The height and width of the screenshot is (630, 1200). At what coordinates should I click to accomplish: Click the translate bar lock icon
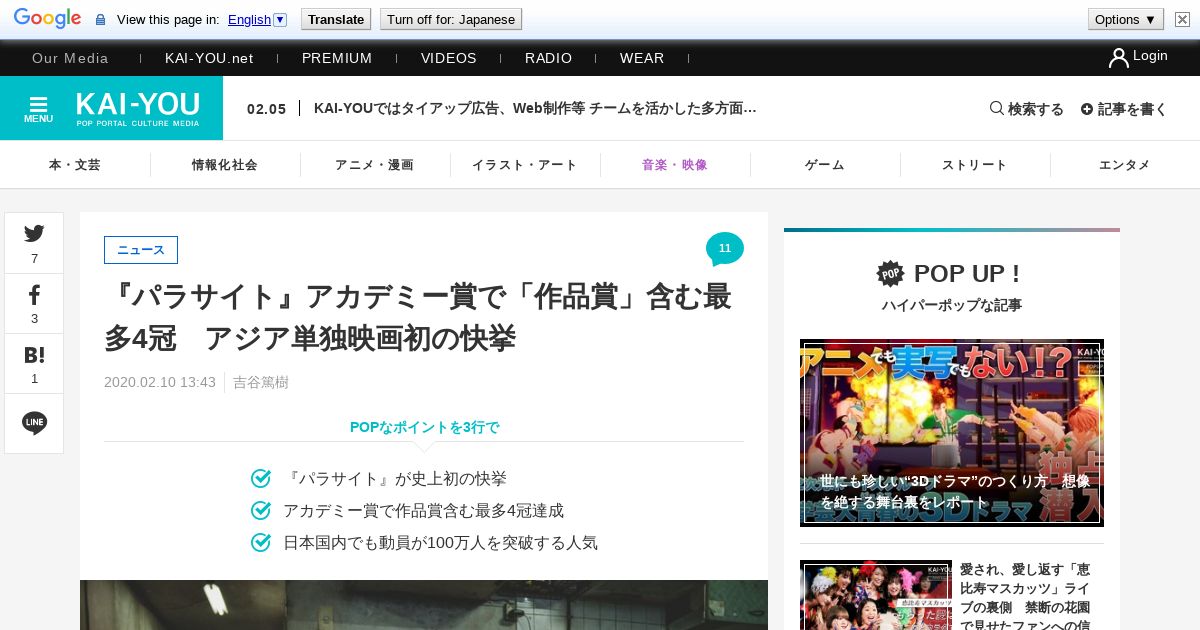pos(100,20)
